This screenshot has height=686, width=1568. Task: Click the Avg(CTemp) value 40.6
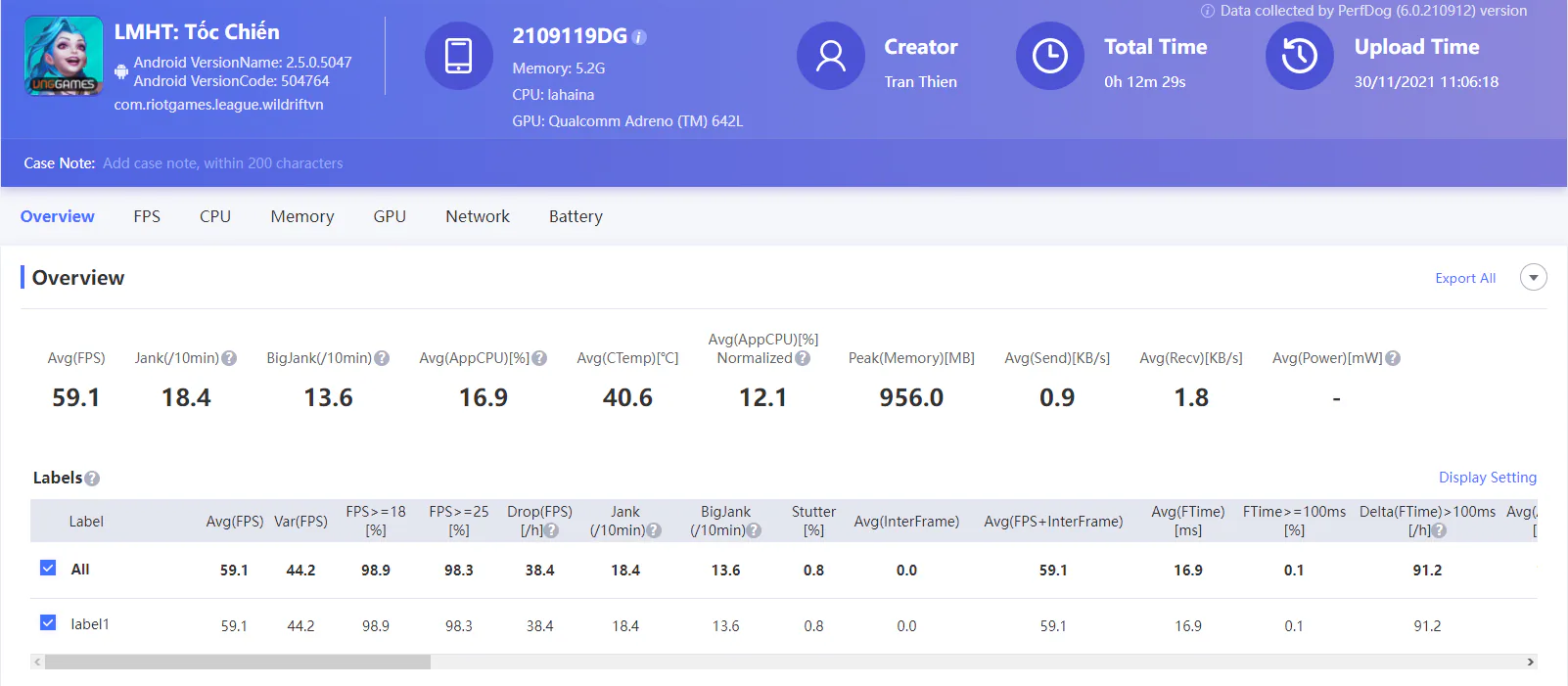pyautogui.click(x=627, y=397)
